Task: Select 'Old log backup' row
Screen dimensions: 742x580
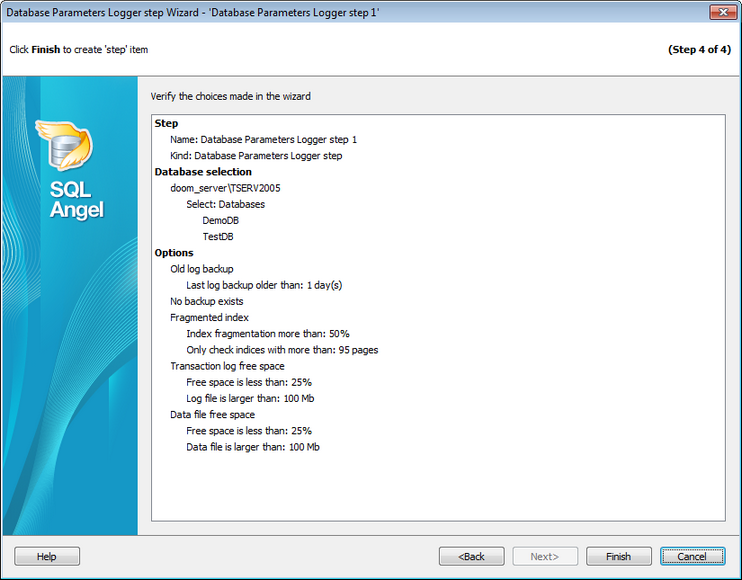Action: pyautogui.click(x=202, y=269)
